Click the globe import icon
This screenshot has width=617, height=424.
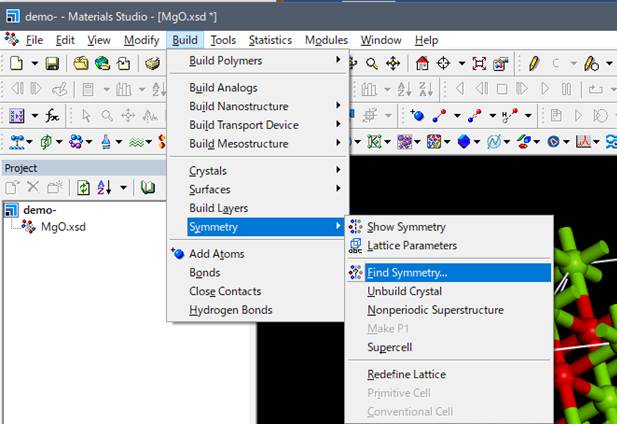tap(102, 63)
